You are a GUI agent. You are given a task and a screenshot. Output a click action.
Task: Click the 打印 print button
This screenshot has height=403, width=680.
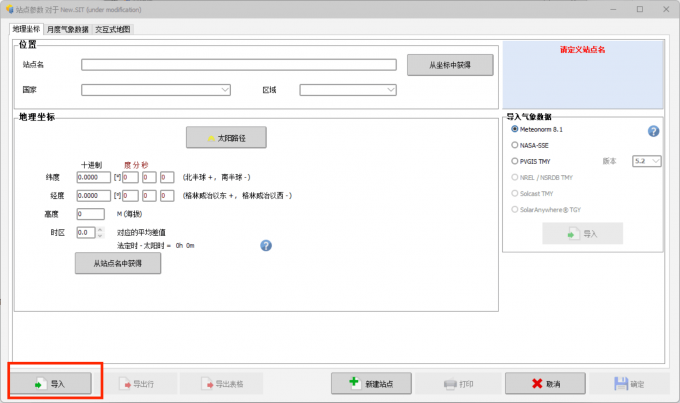pyautogui.click(x=458, y=383)
